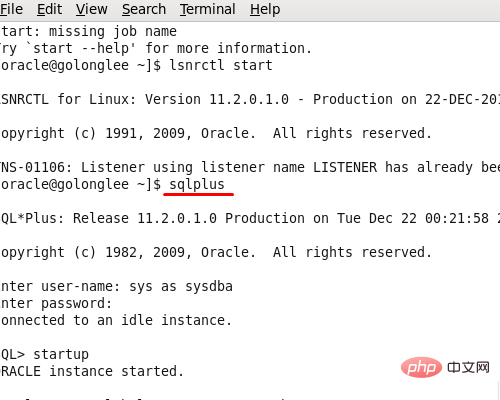Click the 'missing job name' error line
The image size is (500, 400).
[x=88, y=31]
